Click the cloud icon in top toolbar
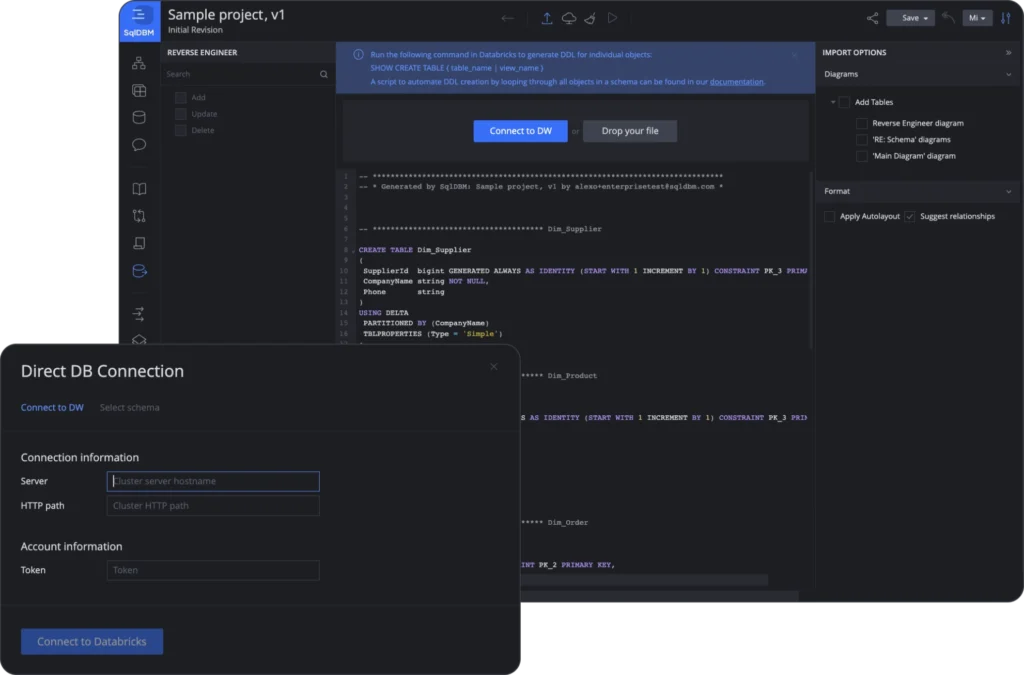This screenshot has height=675, width=1024. [569, 18]
